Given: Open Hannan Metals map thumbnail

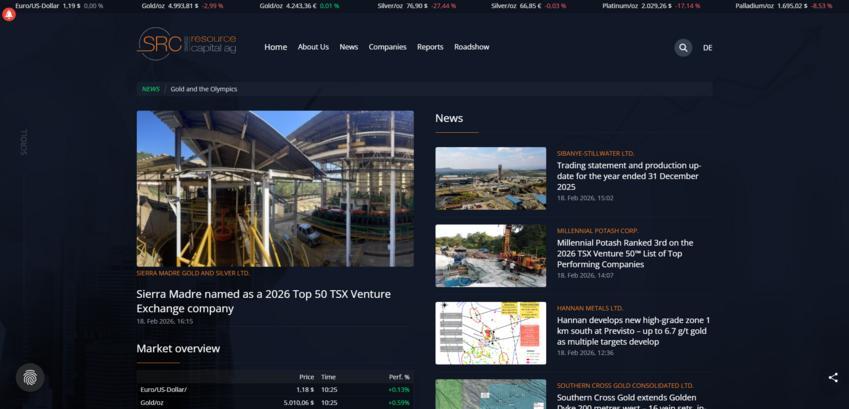Looking at the screenshot, I should (x=491, y=333).
